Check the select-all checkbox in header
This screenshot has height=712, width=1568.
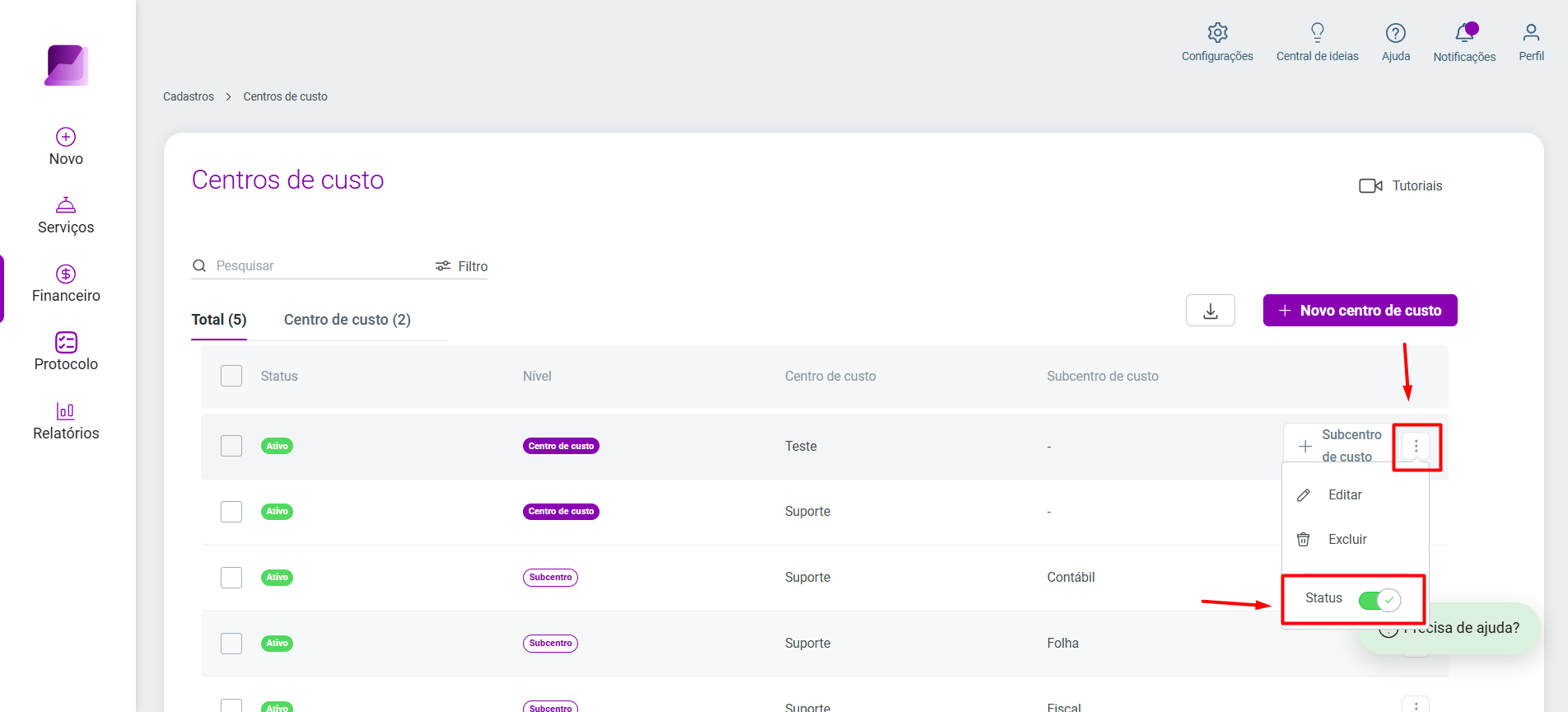pos(231,376)
